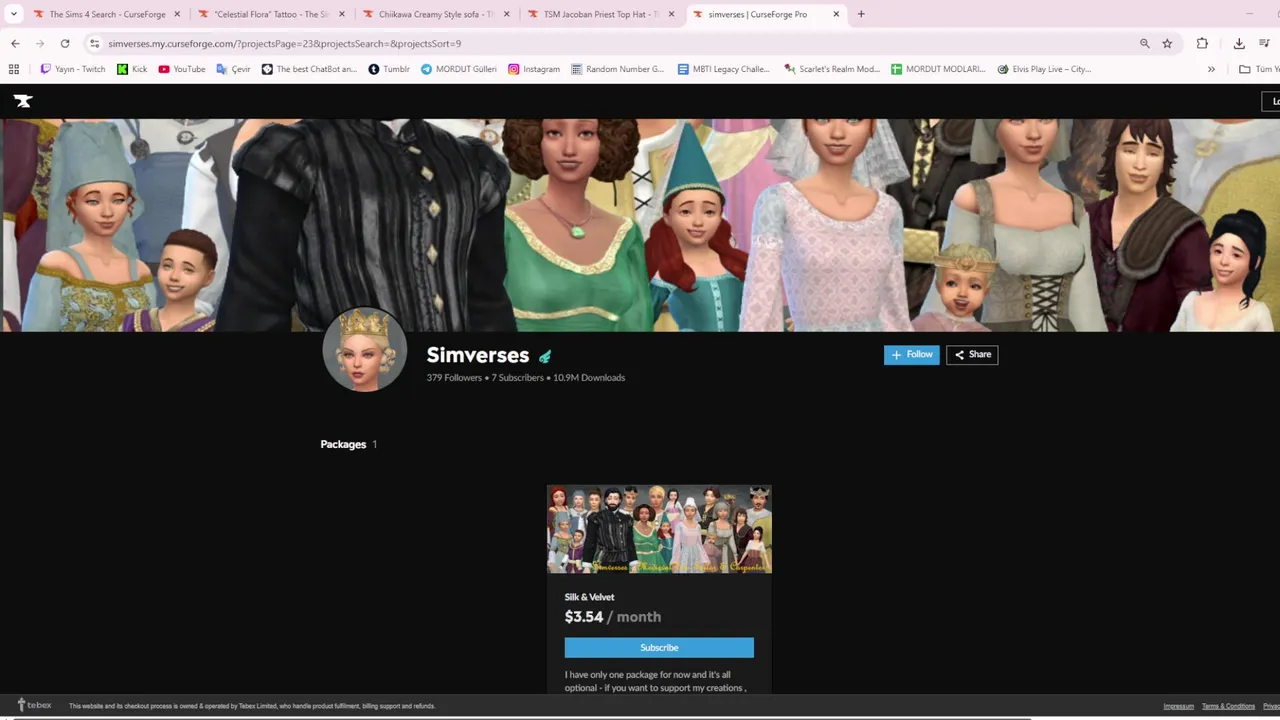Follow the Simverses creator
Screen dimensions: 1280x720
tap(911, 354)
